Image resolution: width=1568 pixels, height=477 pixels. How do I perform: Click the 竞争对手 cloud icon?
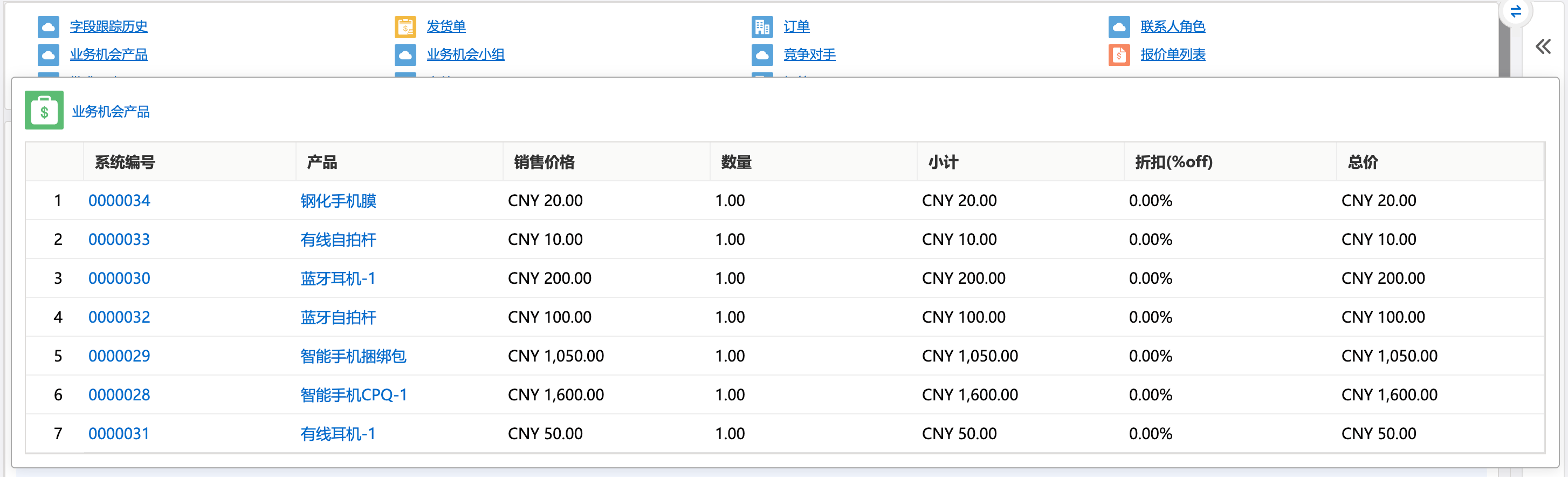coord(761,55)
